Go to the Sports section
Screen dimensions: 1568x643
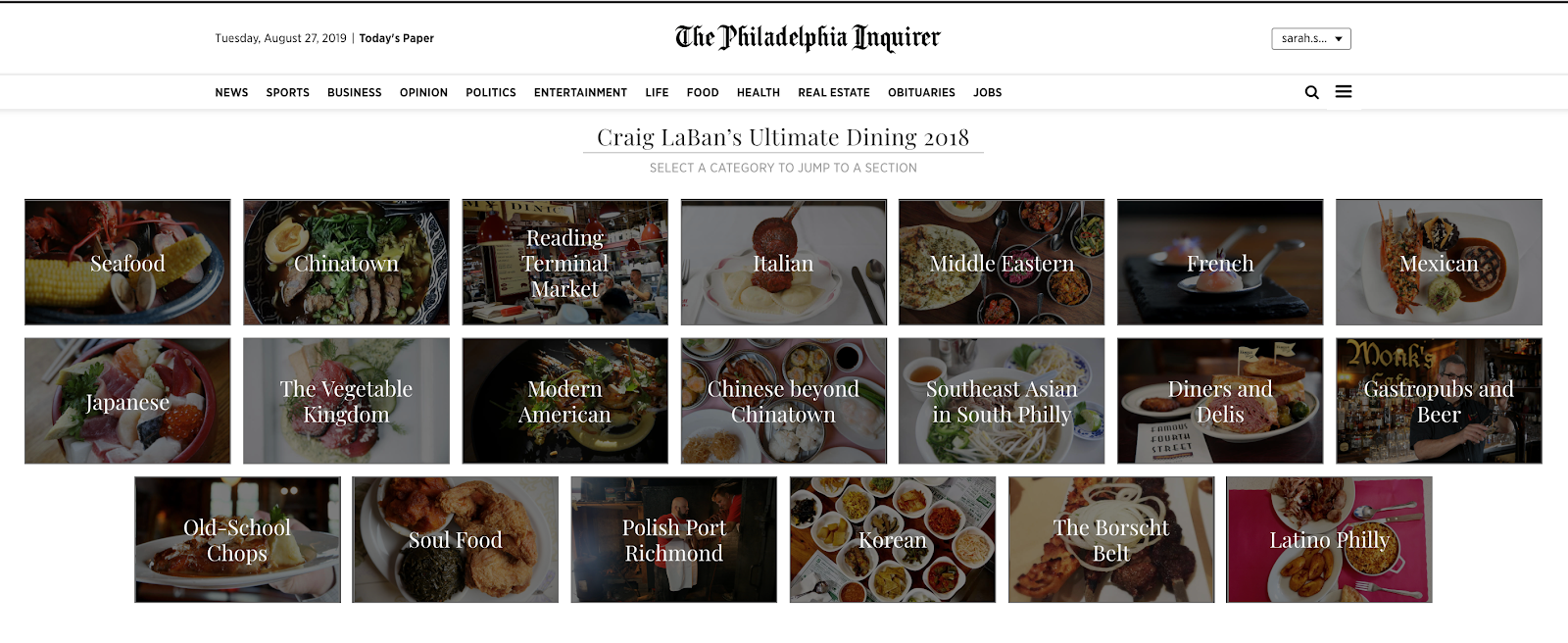tap(287, 92)
